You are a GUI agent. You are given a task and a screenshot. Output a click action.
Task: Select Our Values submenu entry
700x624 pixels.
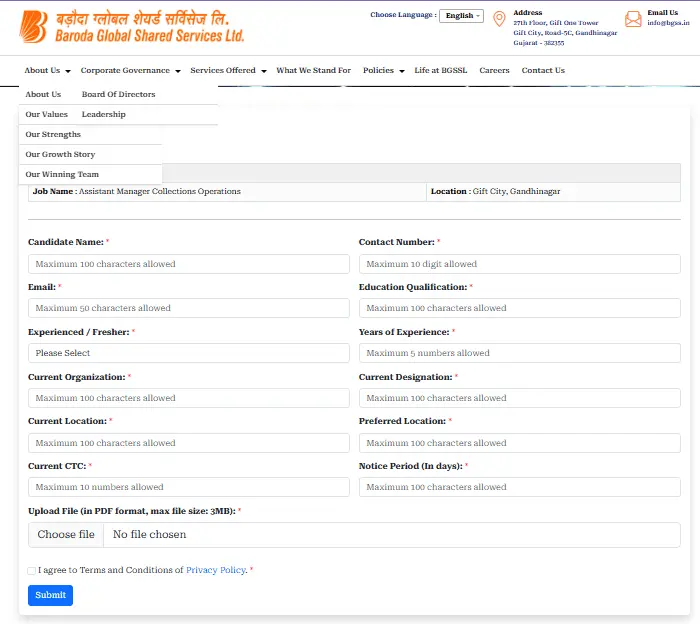tap(46, 115)
